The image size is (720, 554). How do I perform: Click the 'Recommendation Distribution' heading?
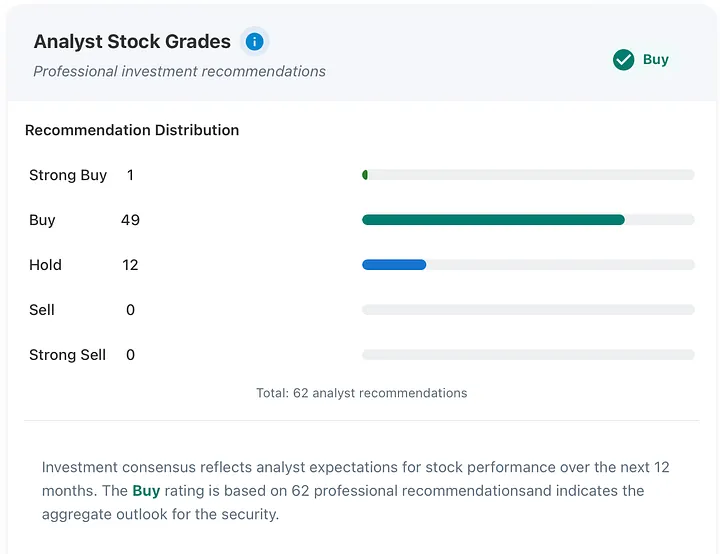132,130
